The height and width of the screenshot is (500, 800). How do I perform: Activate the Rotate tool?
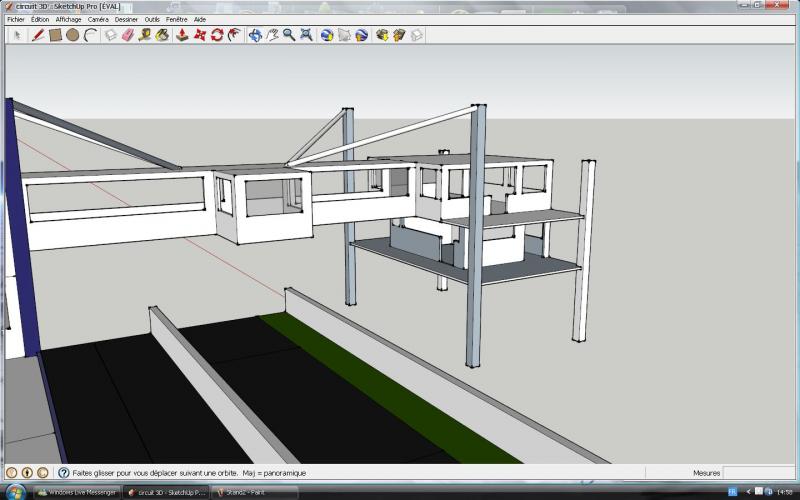pos(216,34)
